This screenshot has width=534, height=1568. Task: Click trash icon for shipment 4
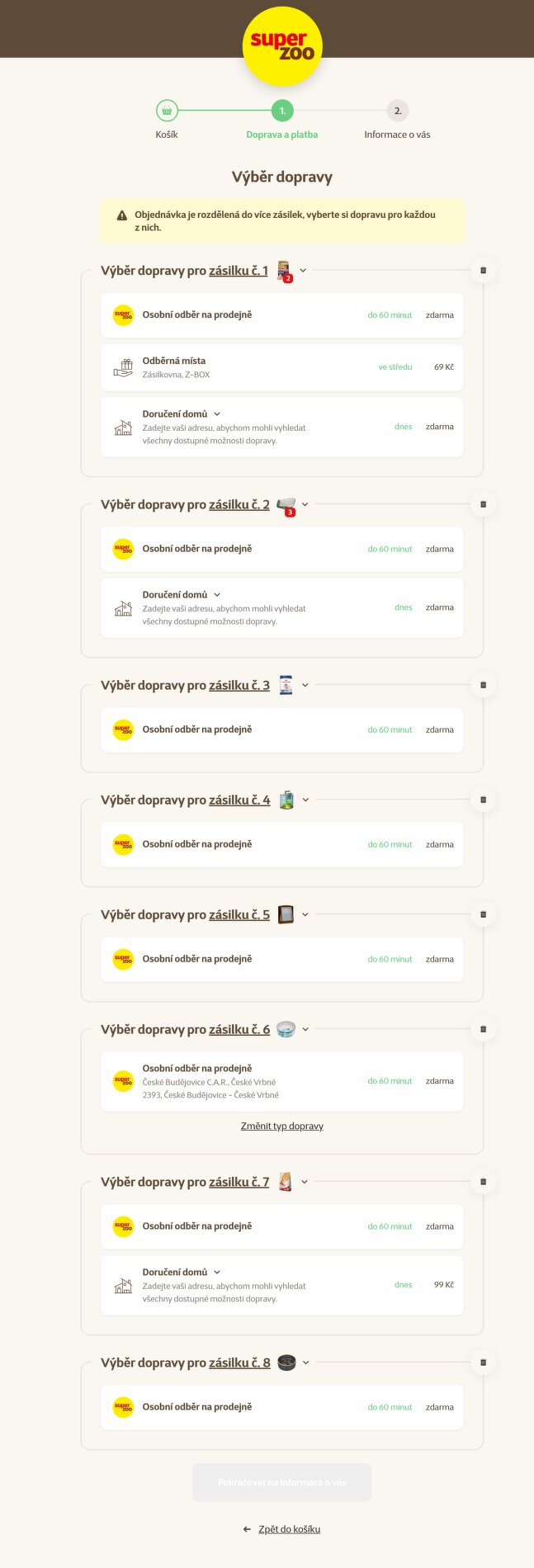483,800
